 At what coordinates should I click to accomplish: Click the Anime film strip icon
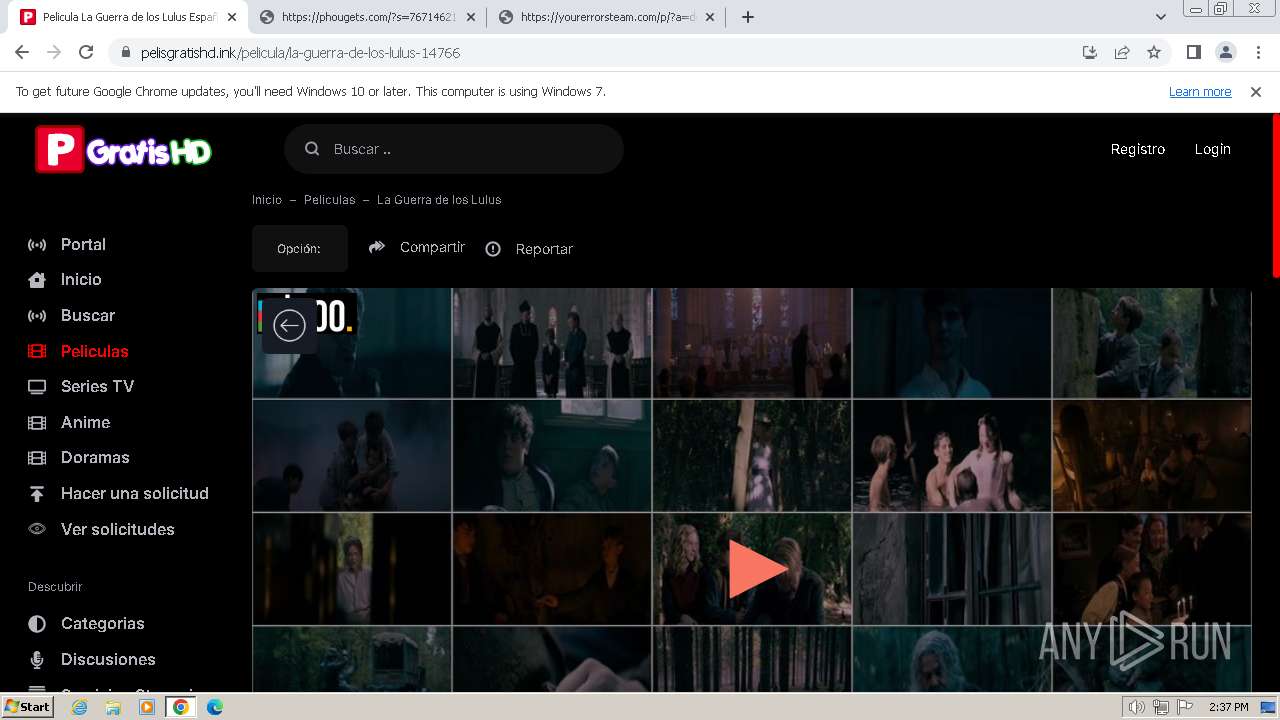(37, 422)
